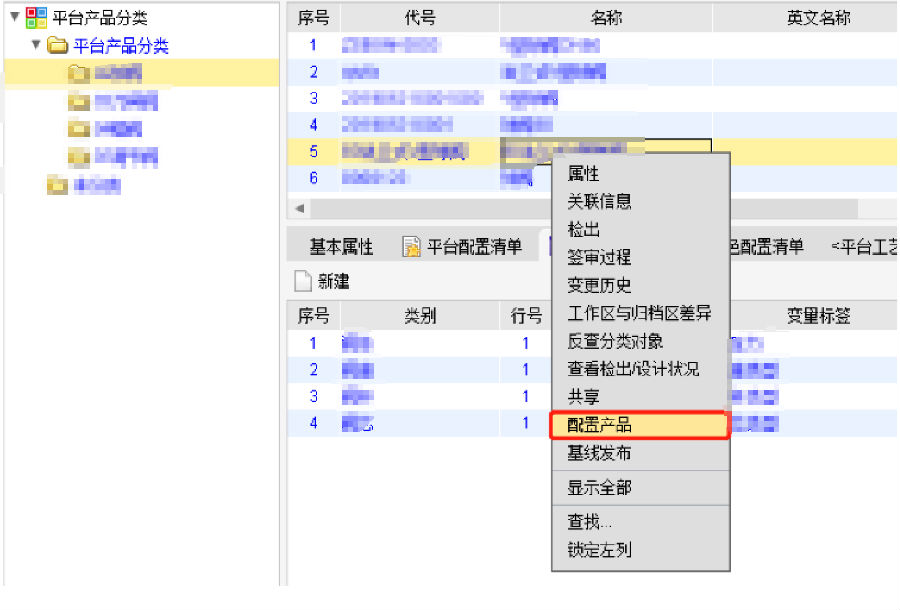Click the lower table 行号 column header
The image size is (900, 610).
[x=526, y=316]
